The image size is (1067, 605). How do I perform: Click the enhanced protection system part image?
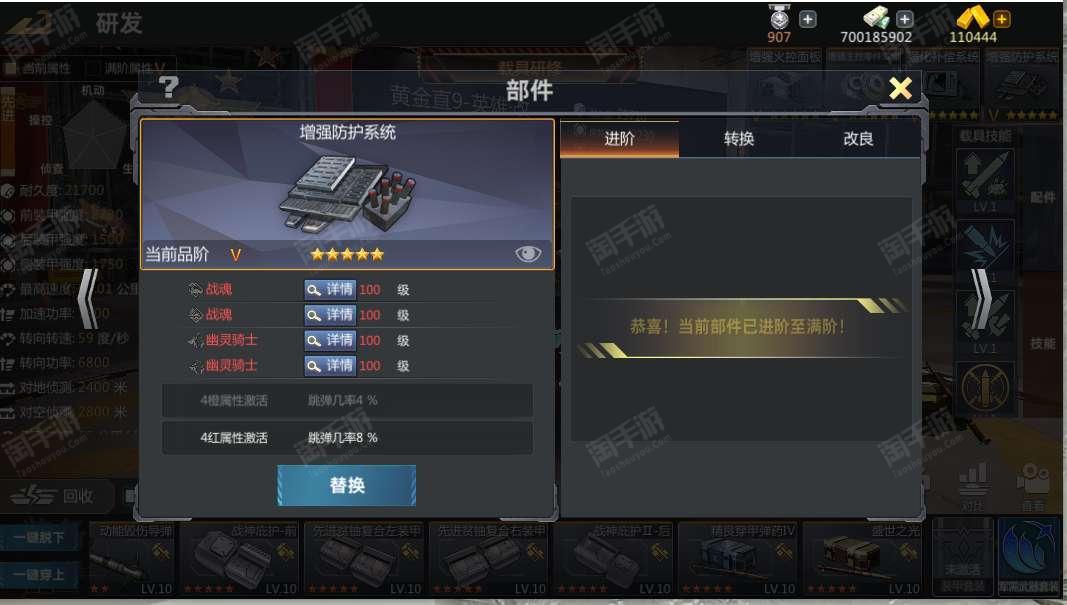pos(347,193)
